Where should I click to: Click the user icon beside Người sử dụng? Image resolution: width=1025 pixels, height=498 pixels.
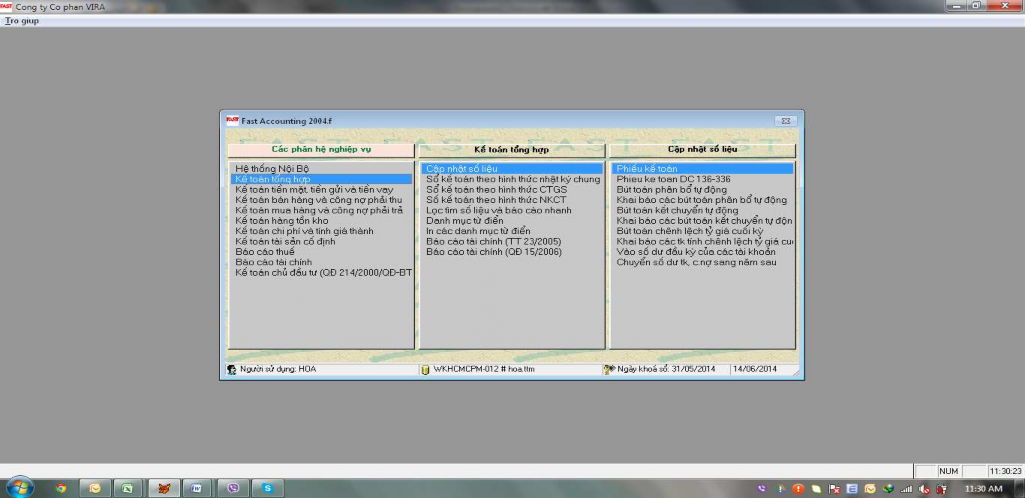click(x=232, y=369)
